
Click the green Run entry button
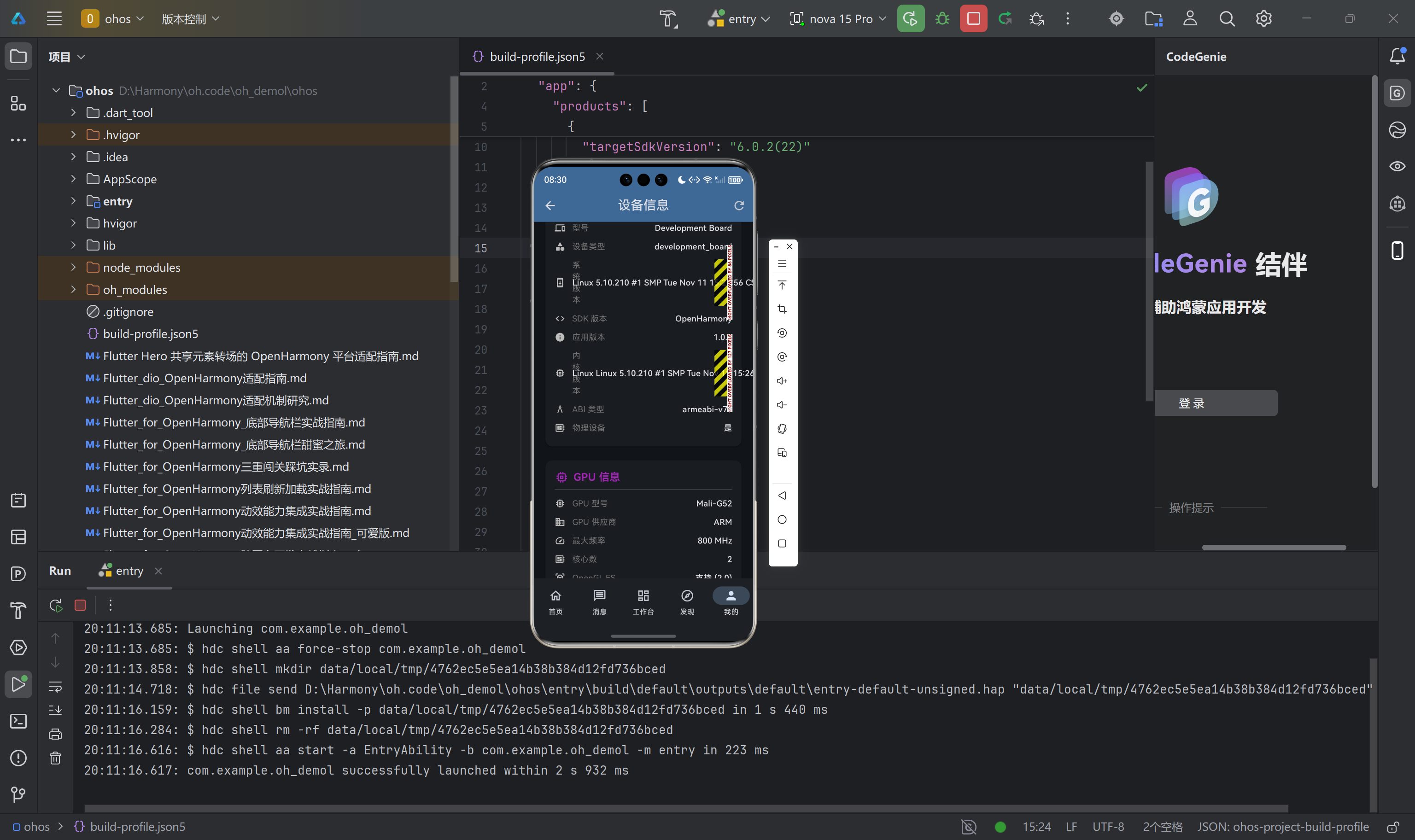click(x=910, y=19)
